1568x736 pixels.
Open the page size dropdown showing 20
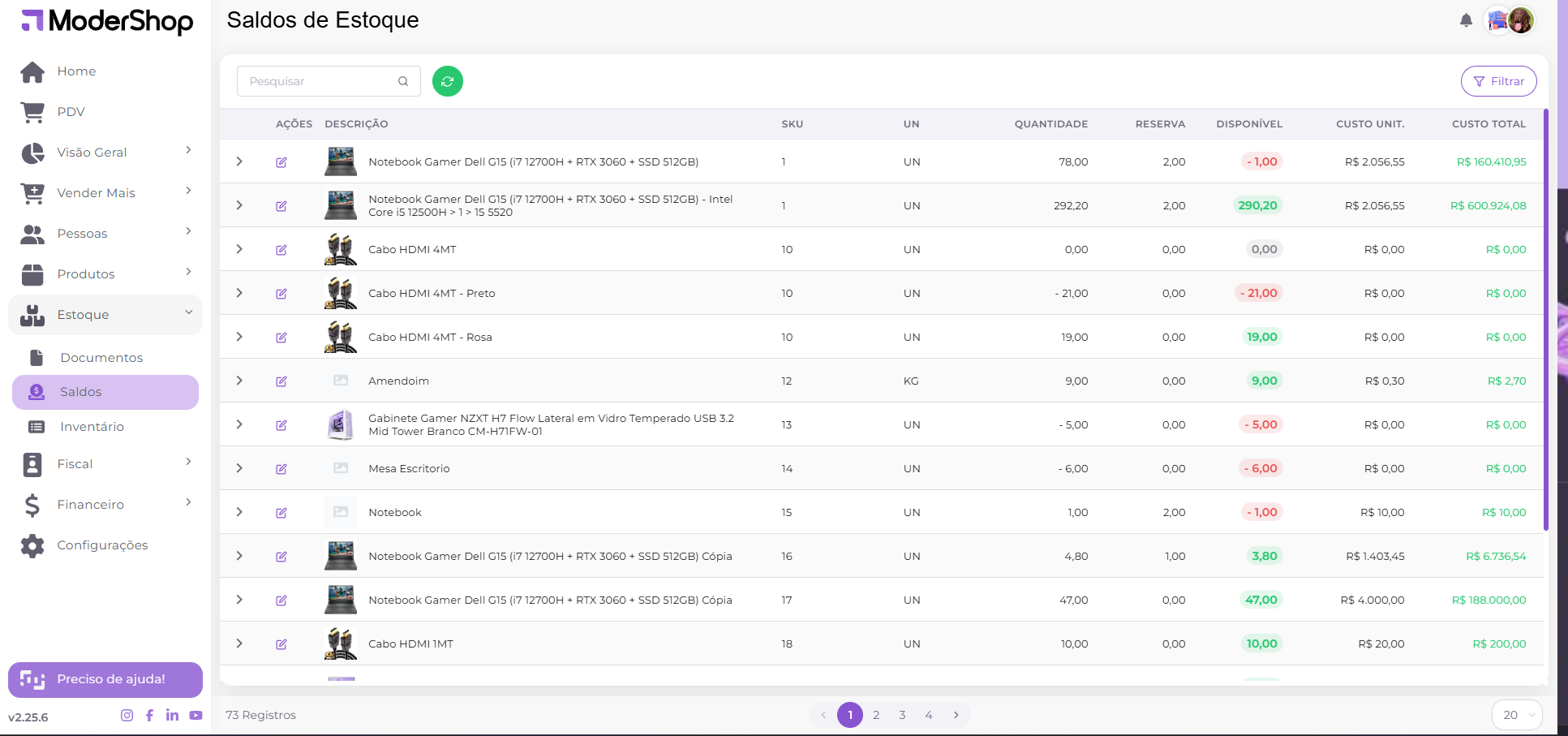(1517, 715)
